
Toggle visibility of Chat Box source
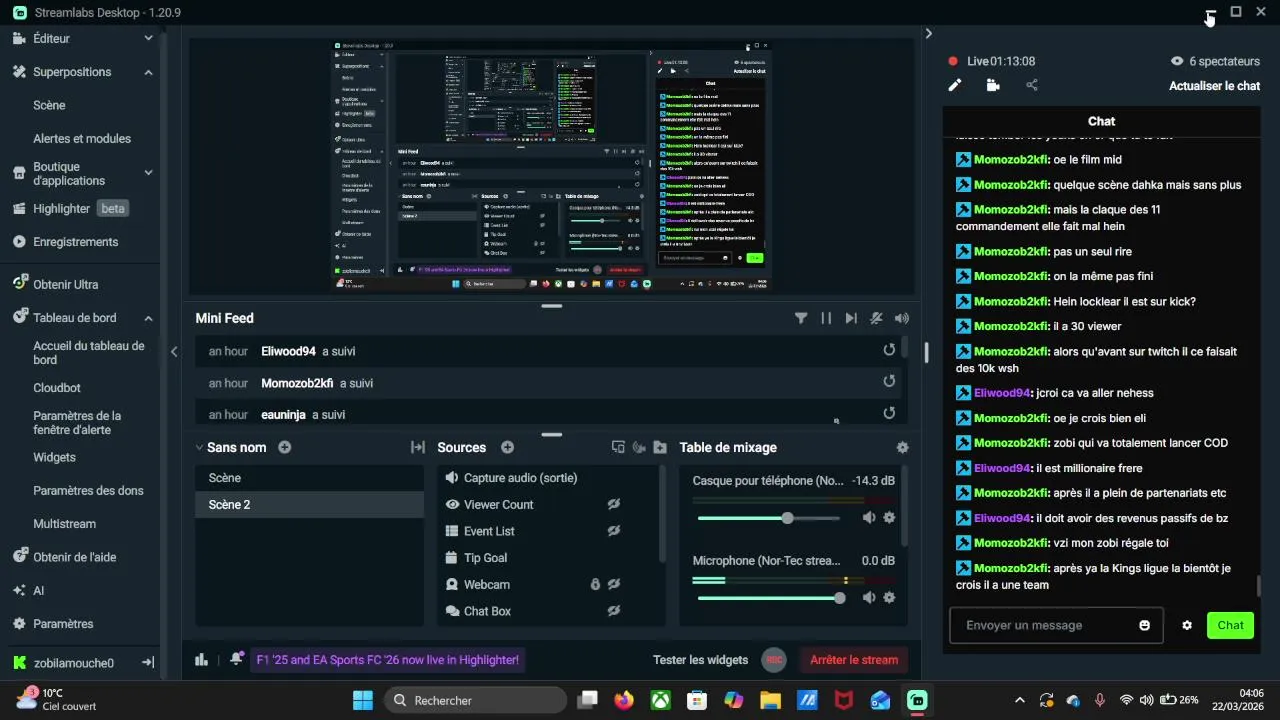click(614, 610)
